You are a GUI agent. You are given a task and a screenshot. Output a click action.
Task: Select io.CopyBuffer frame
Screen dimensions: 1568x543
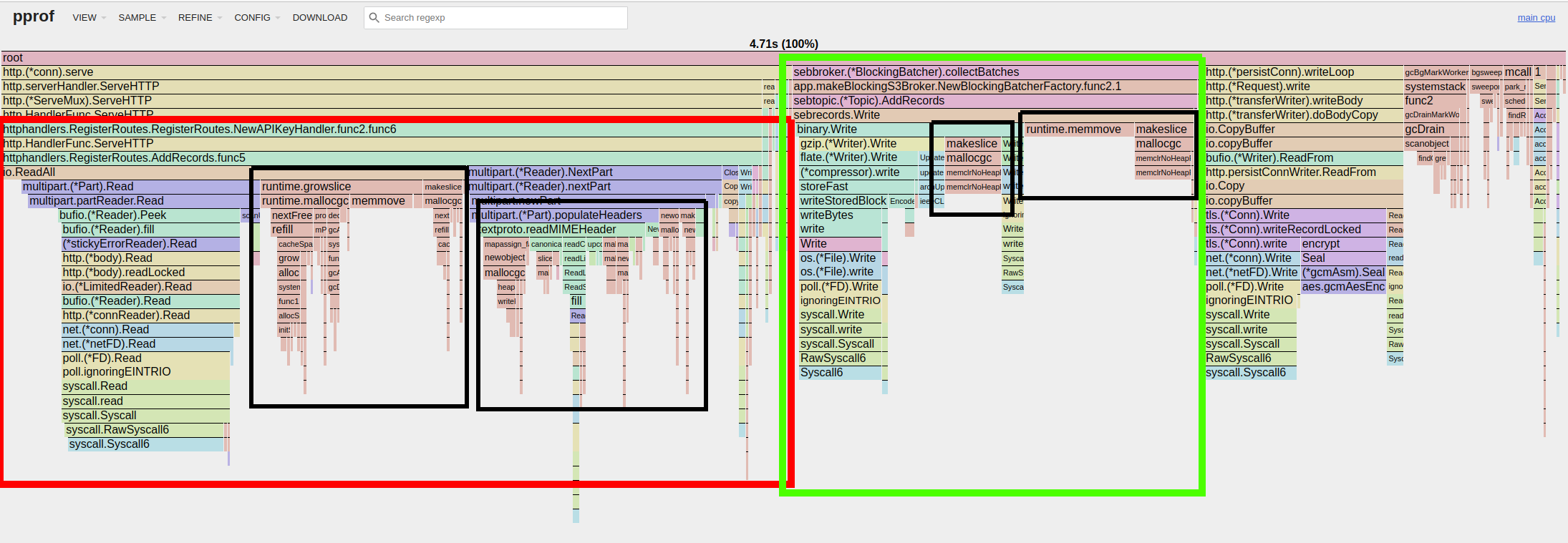[1304, 129]
